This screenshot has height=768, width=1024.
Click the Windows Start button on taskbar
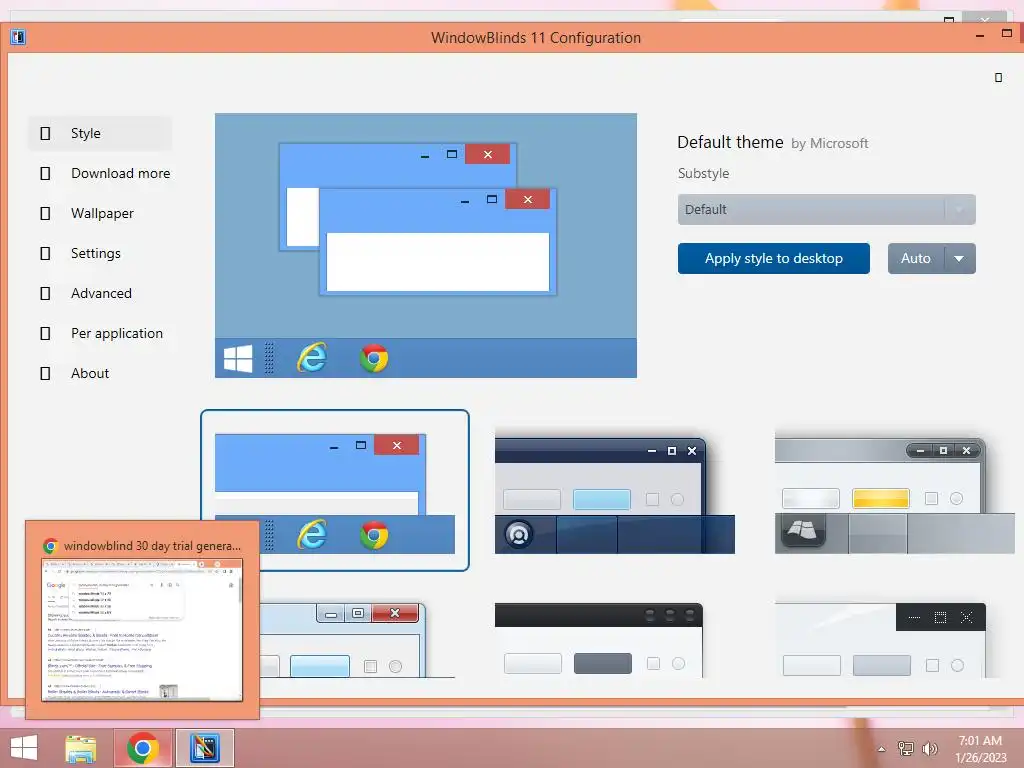[24, 748]
